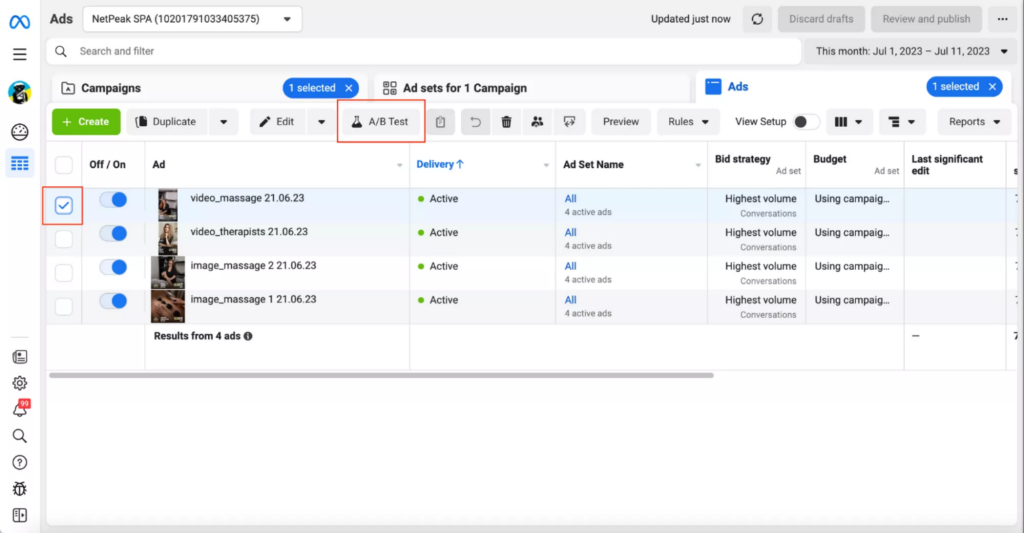1024x533 pixels.
Task: Open notifications bell in left sidebar
Action: 19,410
